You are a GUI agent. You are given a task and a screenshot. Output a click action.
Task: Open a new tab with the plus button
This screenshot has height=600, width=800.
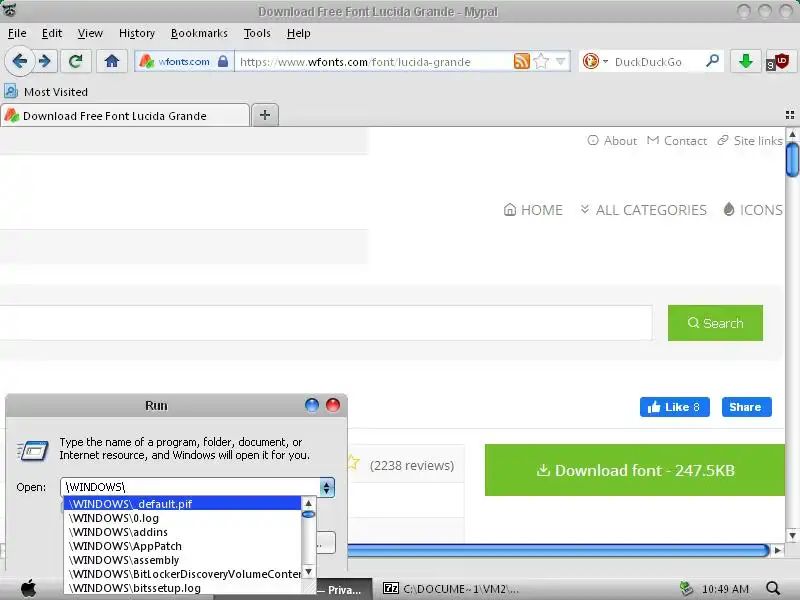click(x=265, y=115)
